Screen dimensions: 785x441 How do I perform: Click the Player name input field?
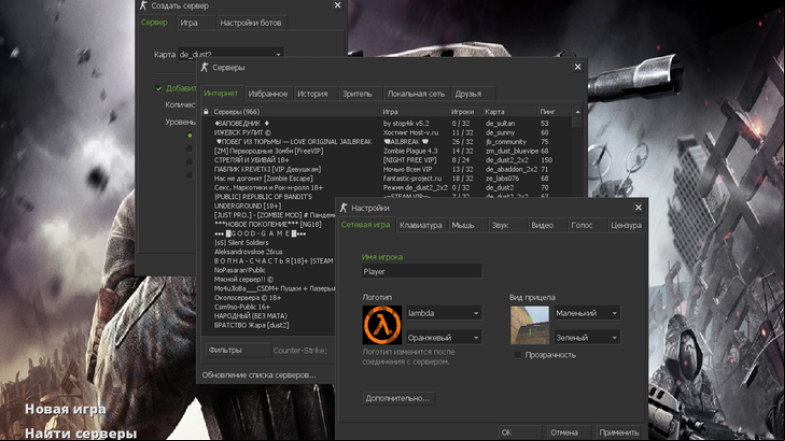coord(422,271)
